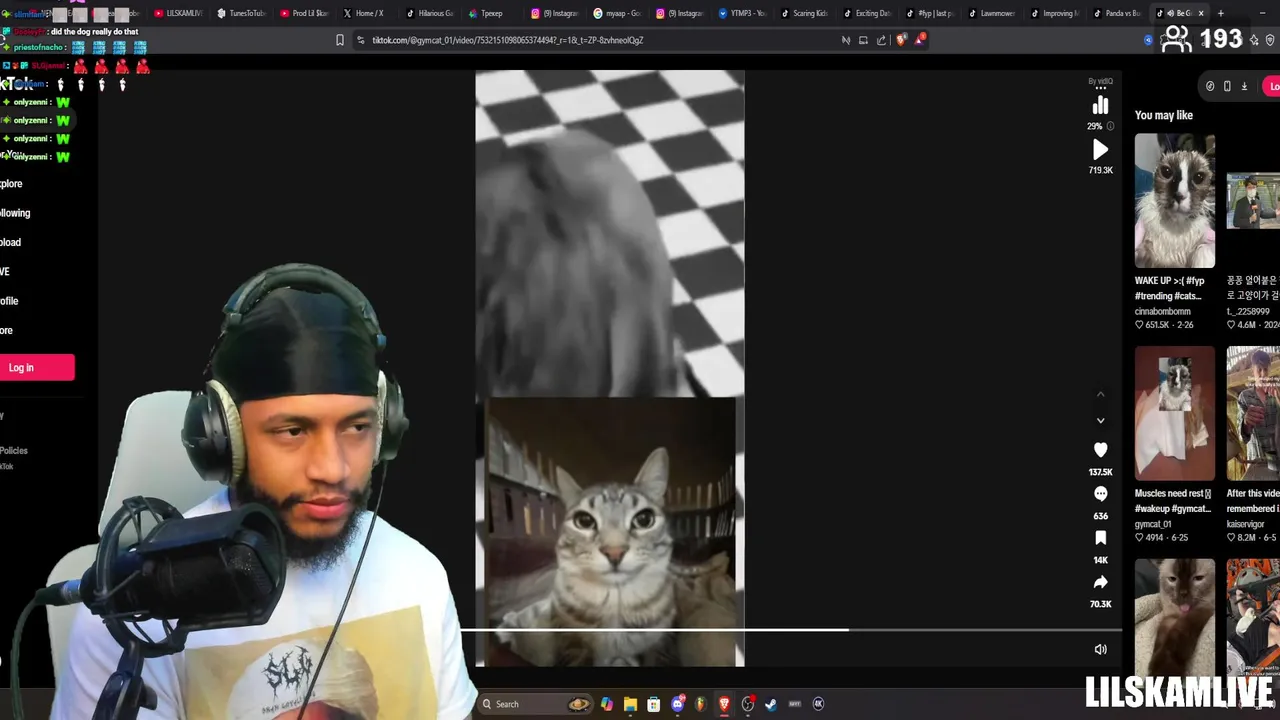Click the Brave Shields lion icon

coord(901,40)
